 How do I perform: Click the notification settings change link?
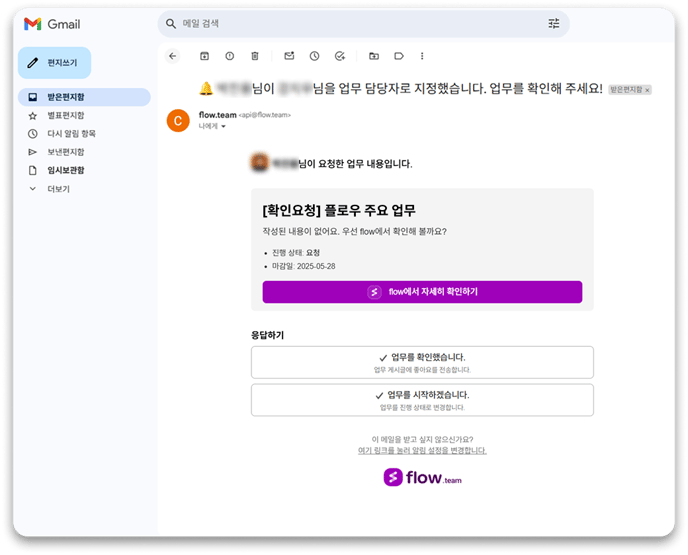[x=422, y=451]
